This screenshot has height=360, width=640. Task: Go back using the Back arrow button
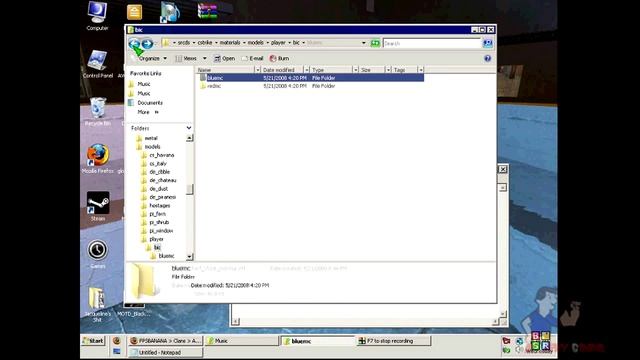(134, 43)
